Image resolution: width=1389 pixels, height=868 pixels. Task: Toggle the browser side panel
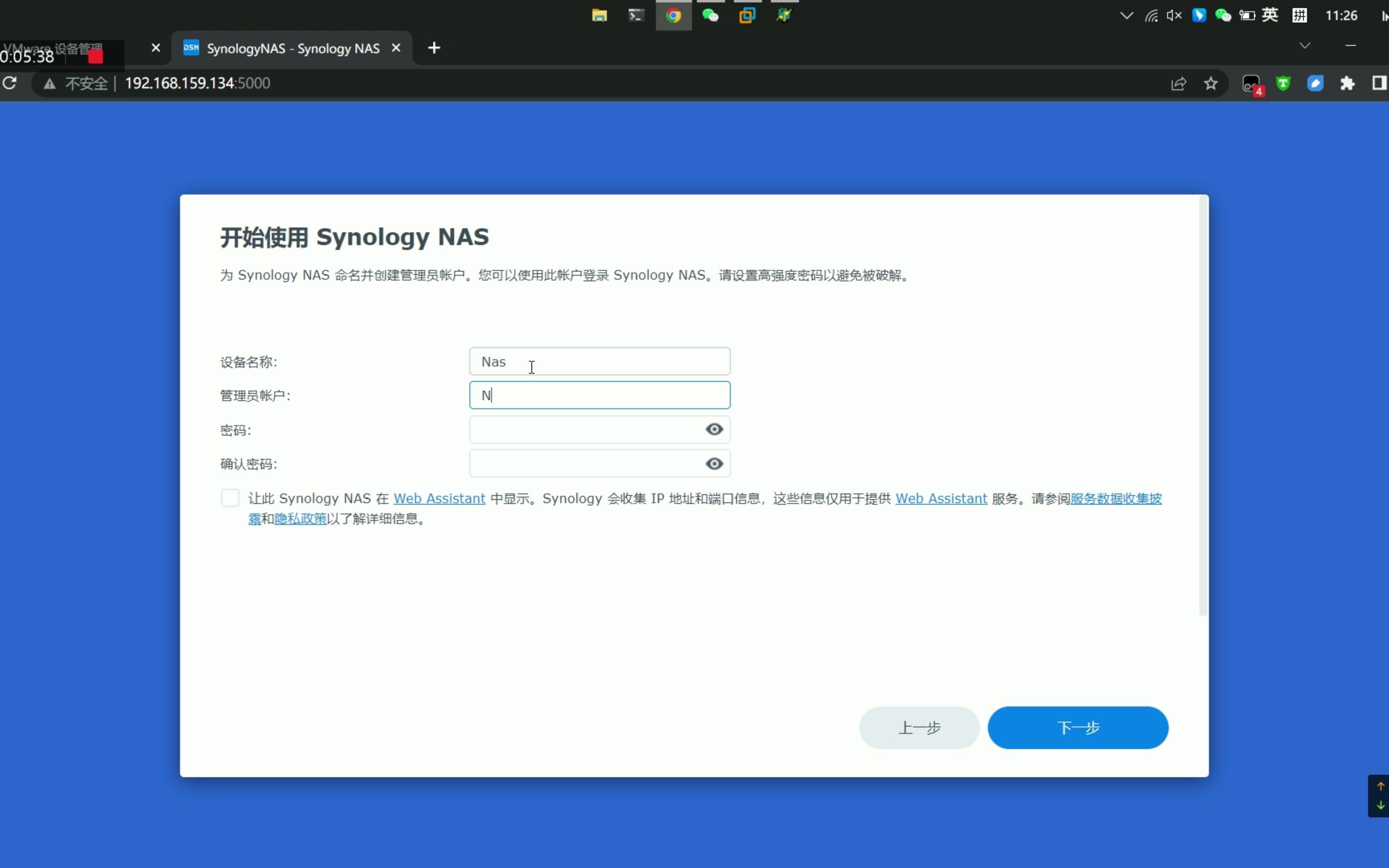pyautogui.click(x=1379, y=84)
